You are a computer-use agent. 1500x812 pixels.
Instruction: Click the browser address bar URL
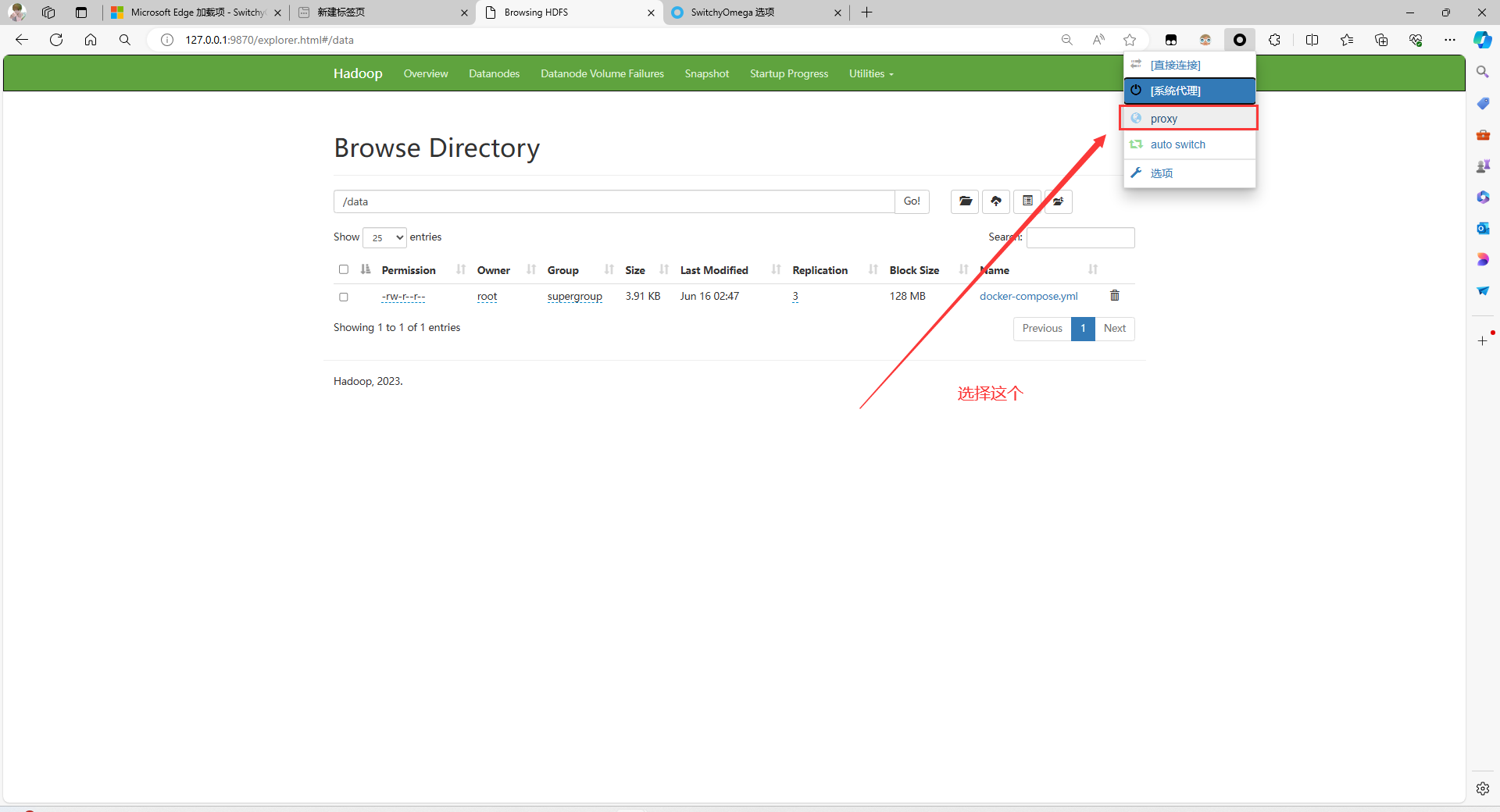(x=270, y=40)
